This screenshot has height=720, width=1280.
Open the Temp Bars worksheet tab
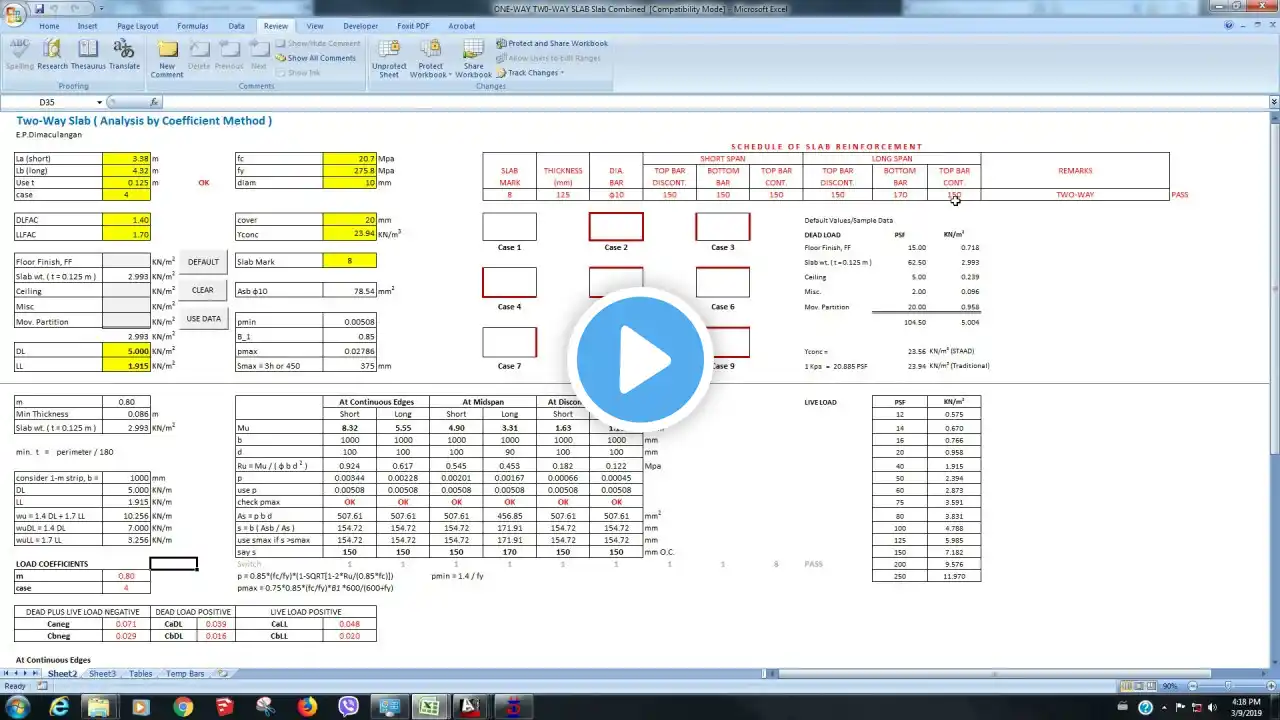(185, 674)
